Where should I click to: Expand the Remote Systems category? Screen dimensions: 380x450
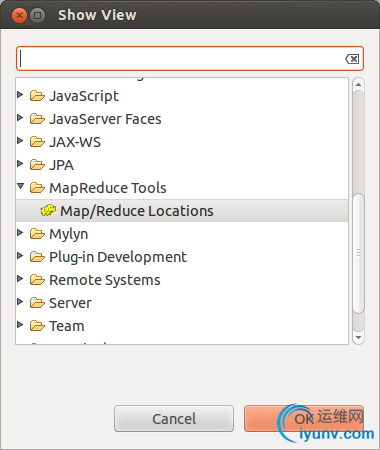pos(20,279)
